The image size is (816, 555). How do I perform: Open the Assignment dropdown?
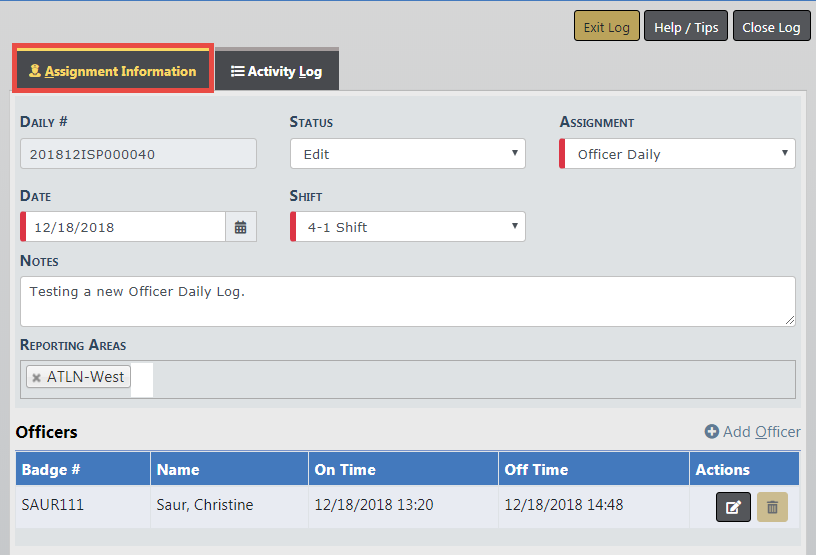[677, 154]
